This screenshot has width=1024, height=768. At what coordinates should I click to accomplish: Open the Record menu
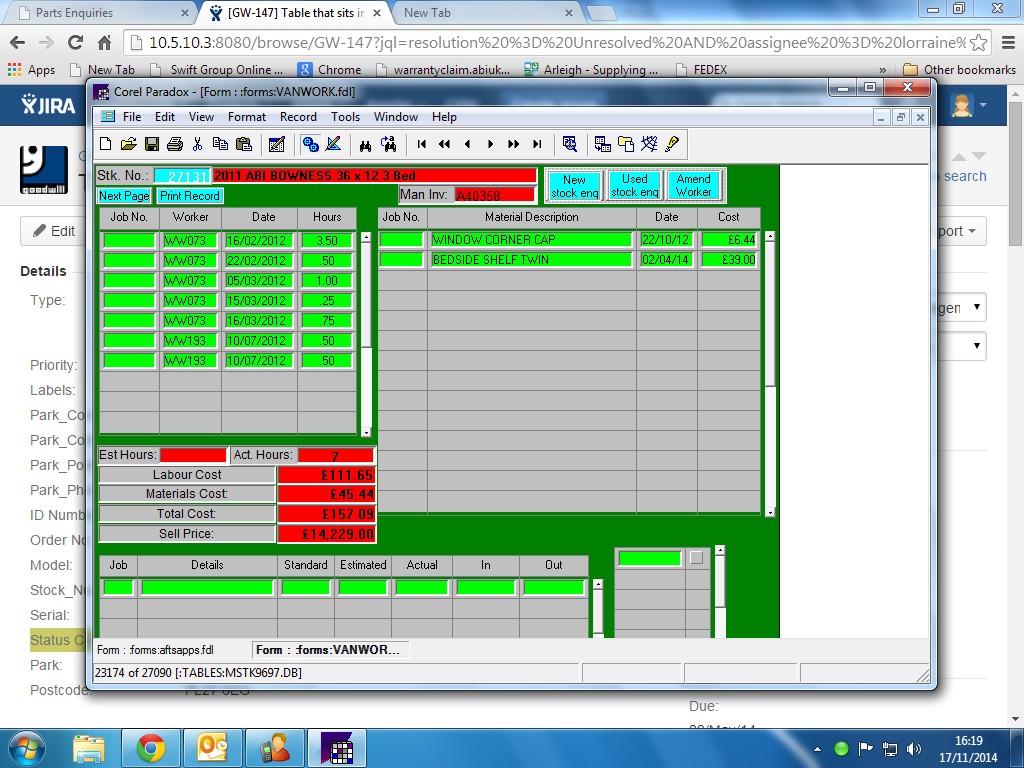(x=298, y=117)
